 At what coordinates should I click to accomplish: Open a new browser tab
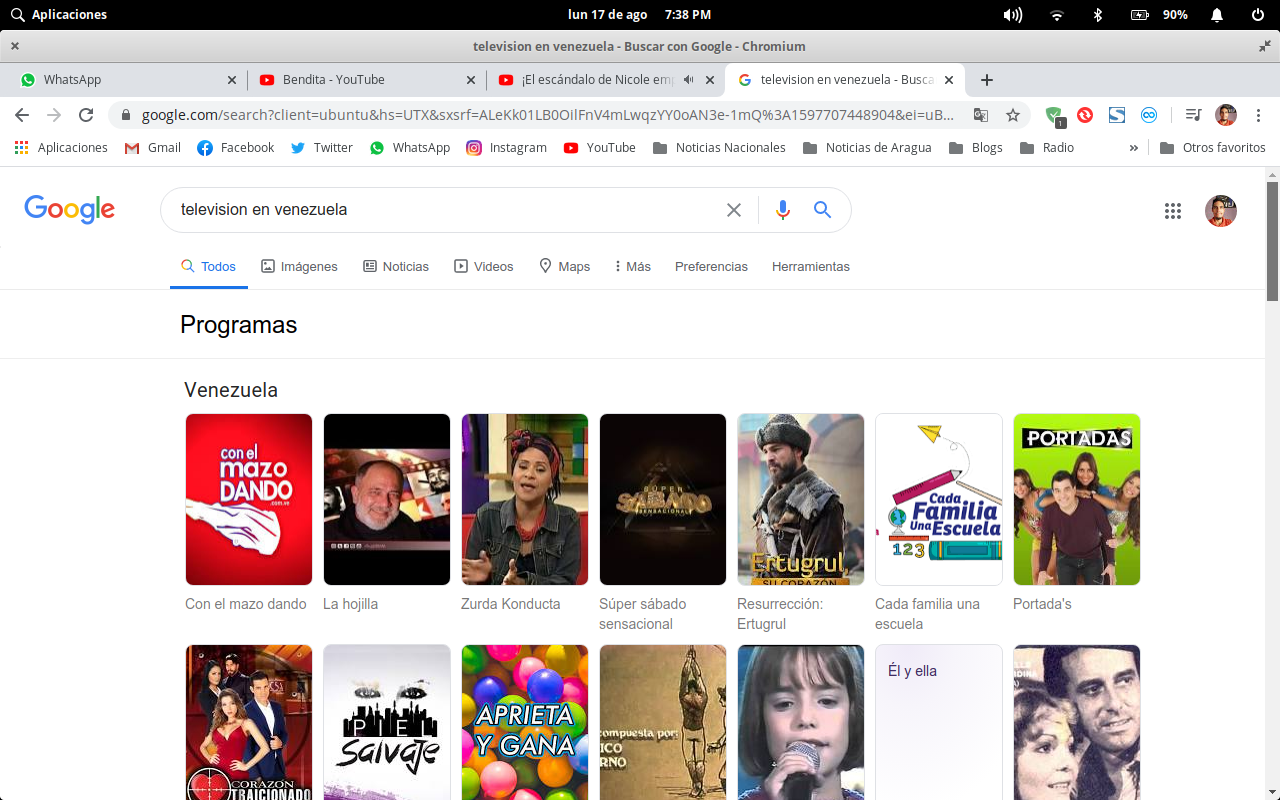click(987, 80)
